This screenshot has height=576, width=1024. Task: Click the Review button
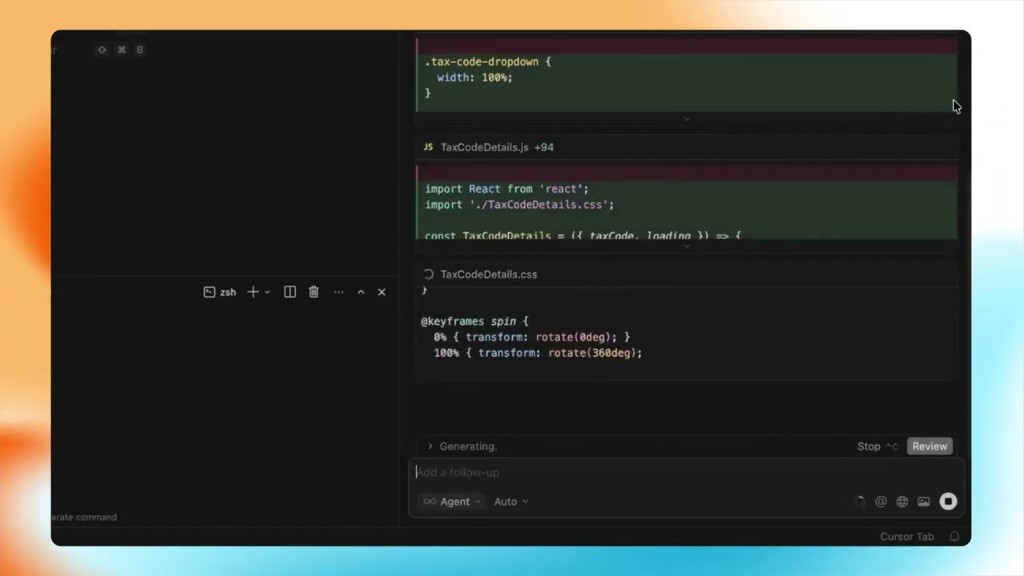click(x=929, y=446)
